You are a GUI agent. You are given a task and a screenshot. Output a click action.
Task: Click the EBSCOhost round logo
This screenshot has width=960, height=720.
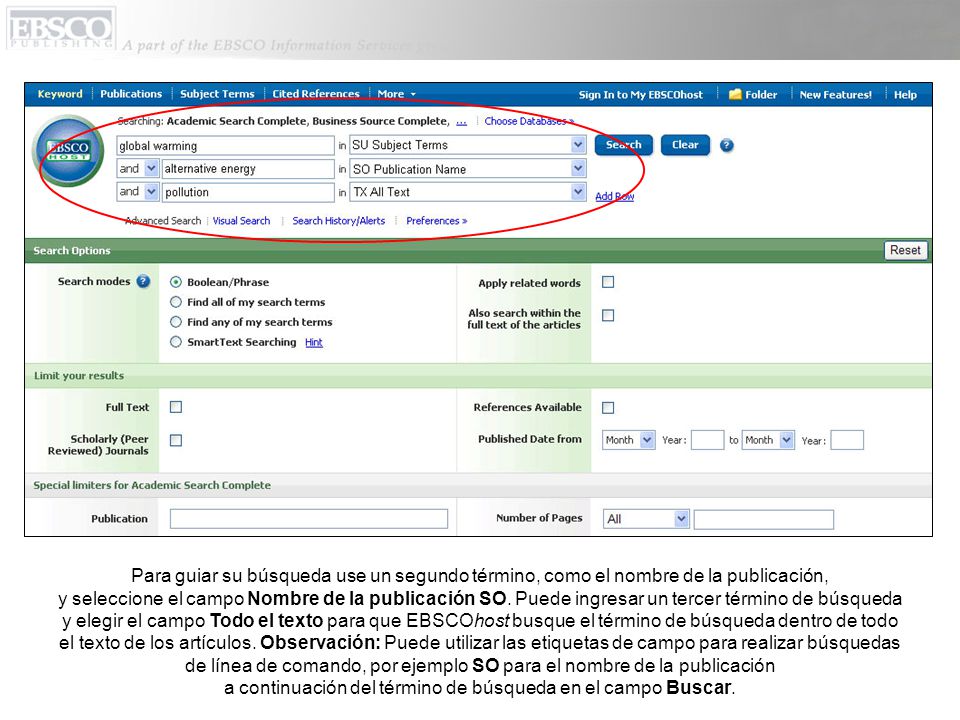coord(69,151)
